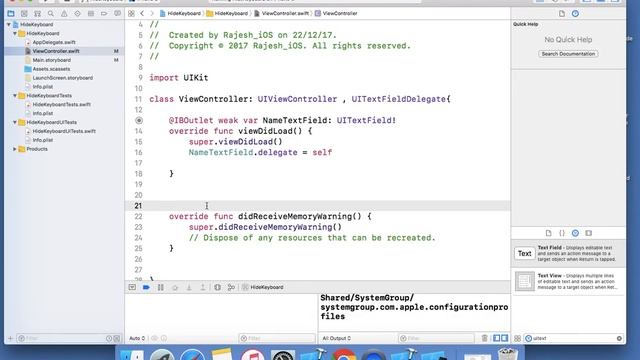Toggle the variables view pane
The height and width of the screenshot is (360, 640).
click(x=496, y=338)
